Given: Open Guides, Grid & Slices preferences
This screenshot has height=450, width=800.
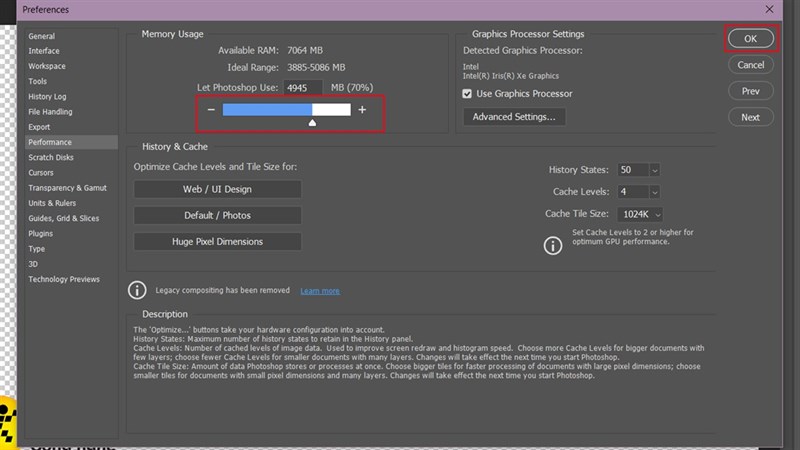Looking at the screenshot, I should (x=71, y=218).
